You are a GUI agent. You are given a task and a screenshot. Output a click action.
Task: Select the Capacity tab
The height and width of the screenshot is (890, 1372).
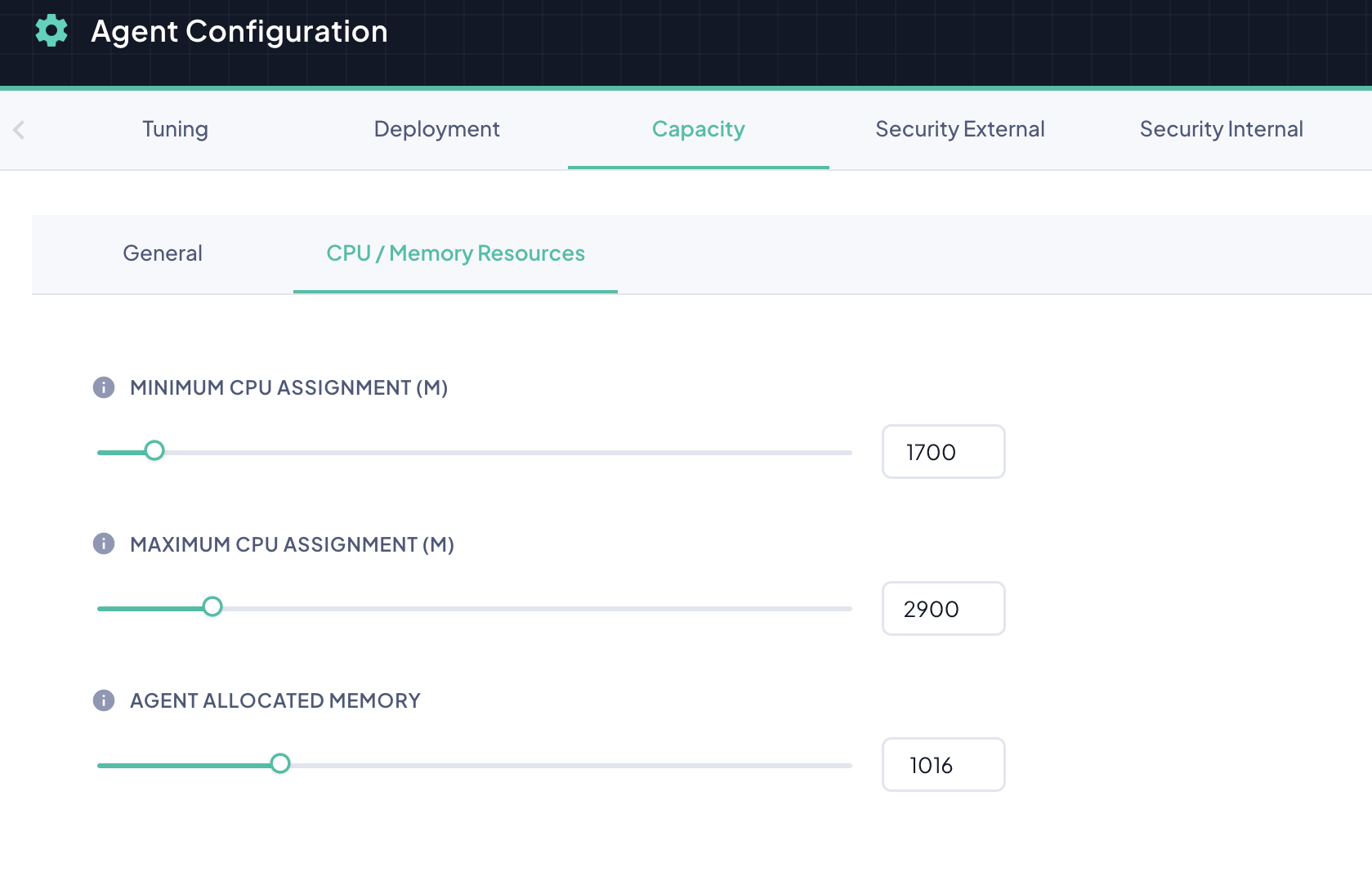(x=699, y=129)
